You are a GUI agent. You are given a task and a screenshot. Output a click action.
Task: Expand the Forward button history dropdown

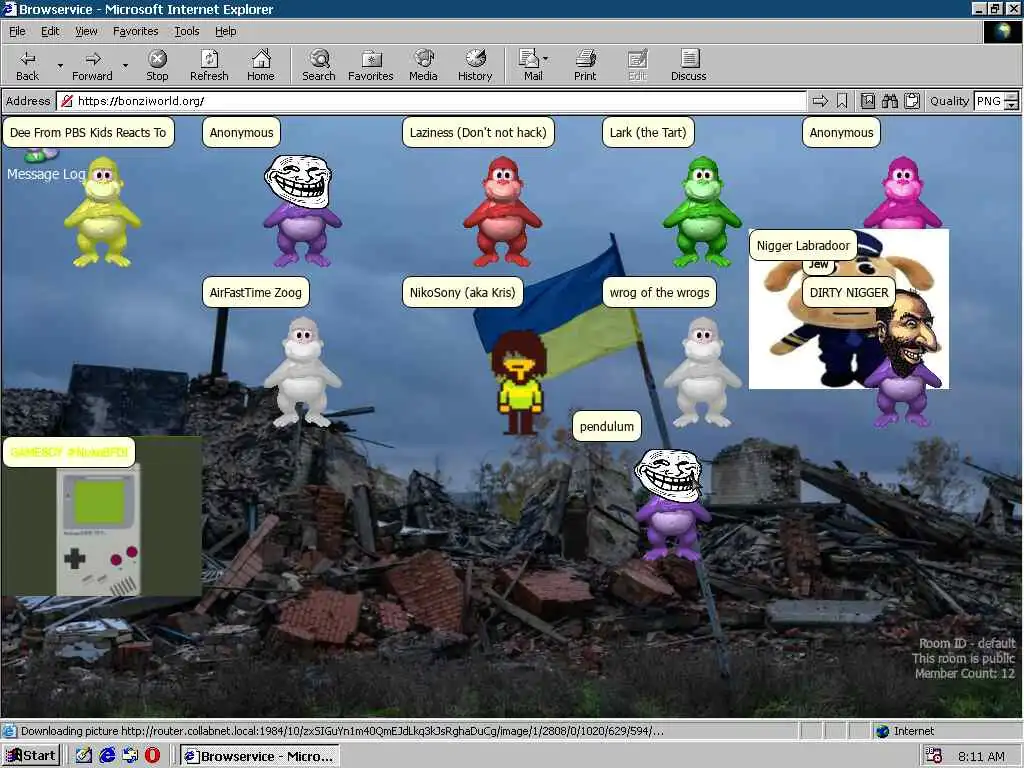click(x=125, y=65)
